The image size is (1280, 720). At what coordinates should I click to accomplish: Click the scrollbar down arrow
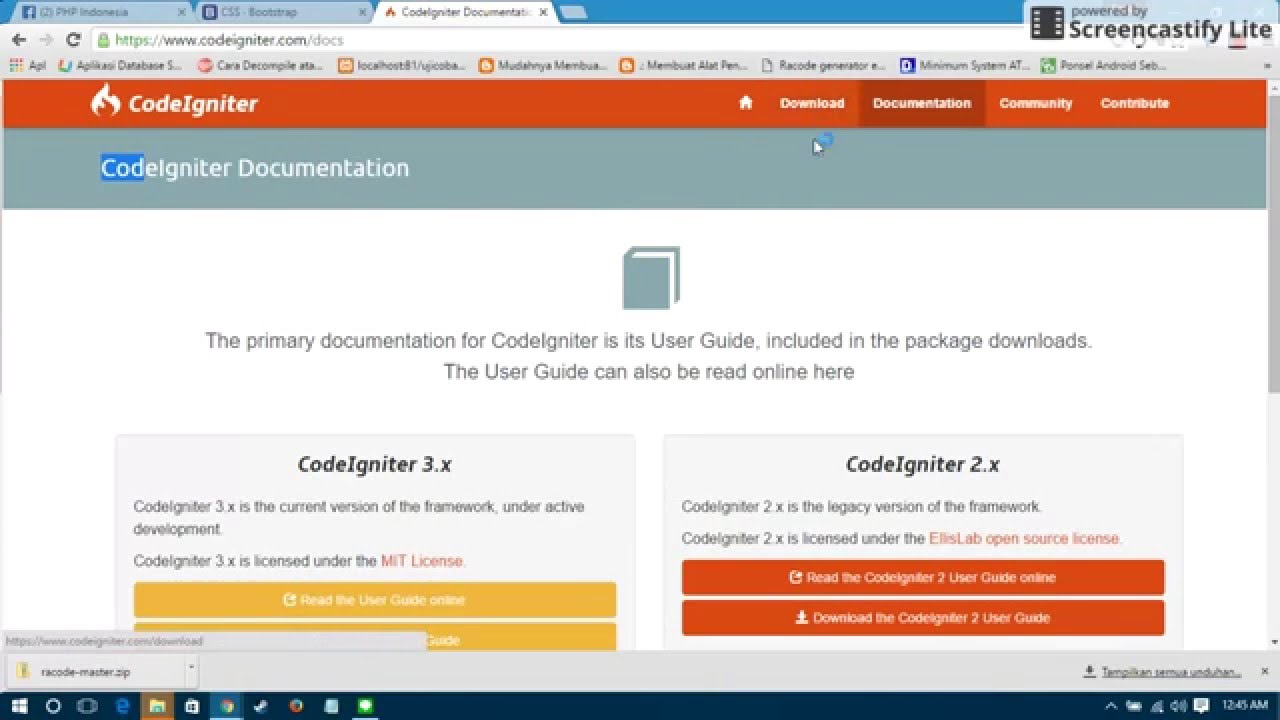pyautogui.click(x=1273, y=642)
